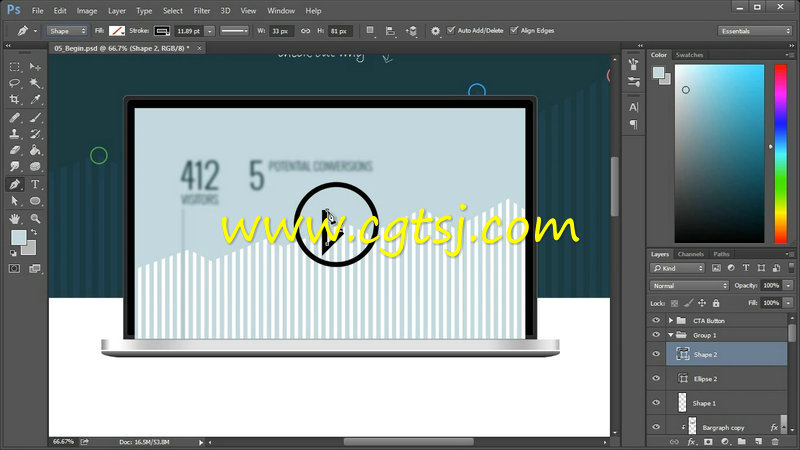Select the Eraser tool
The width and height of the screenshot is (800, 450).
[14, 151]
